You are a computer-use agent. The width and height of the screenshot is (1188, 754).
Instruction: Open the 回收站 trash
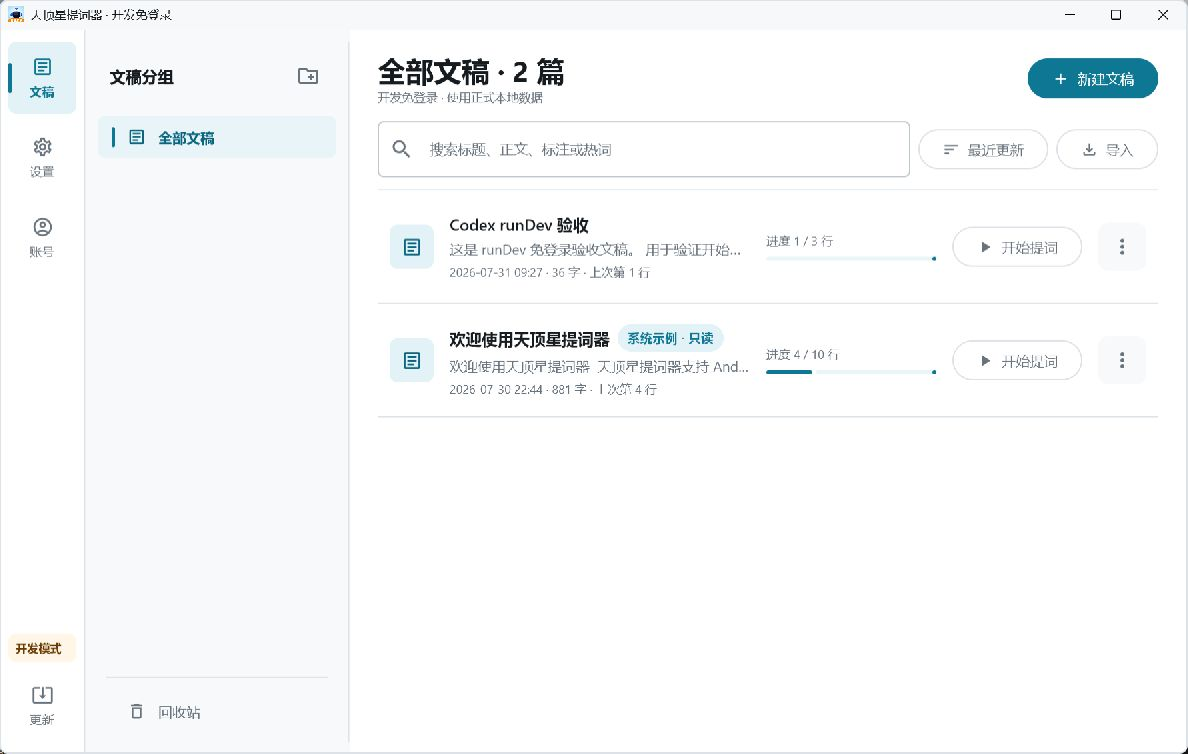click(165, 712)
